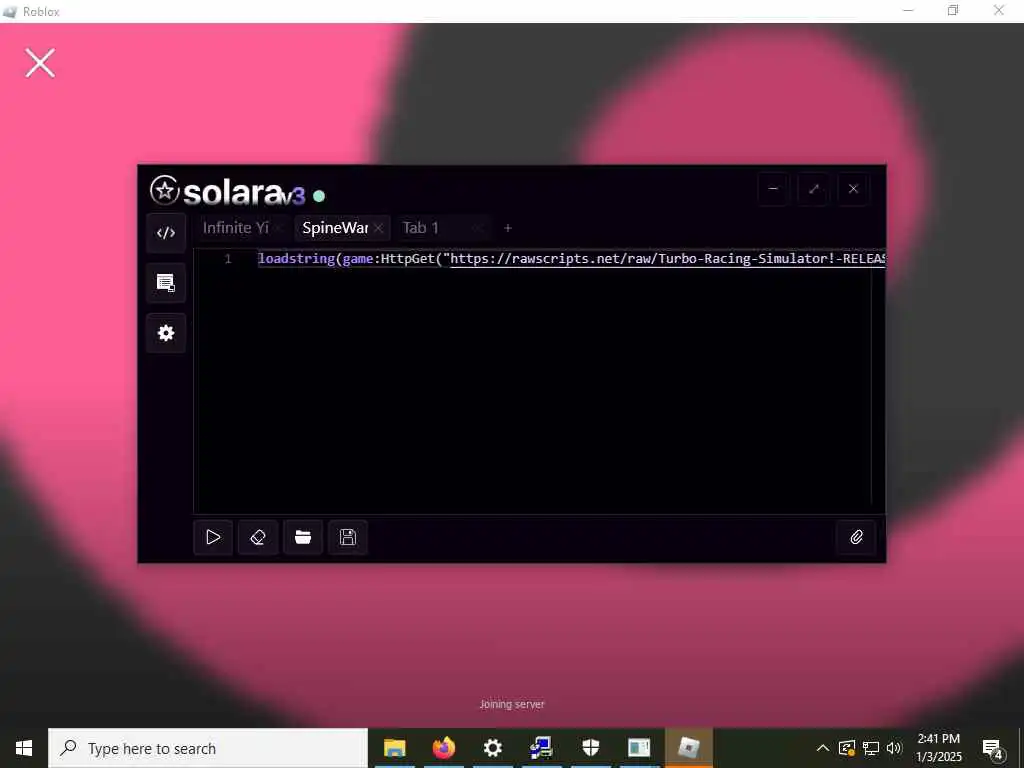Click the taskbar clock showing 2:41 PM

938,748
